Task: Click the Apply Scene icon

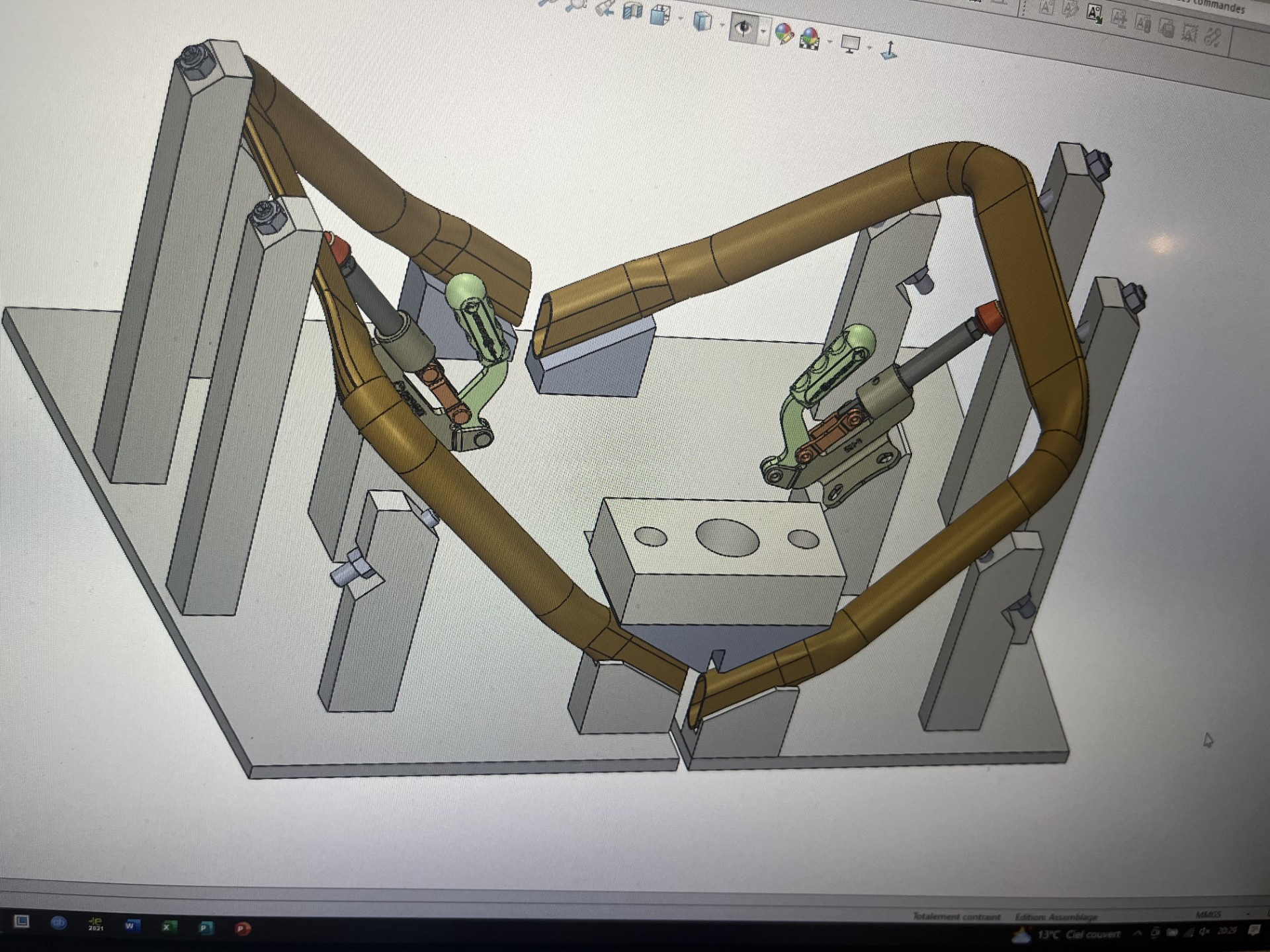Action: click(810, 38)
